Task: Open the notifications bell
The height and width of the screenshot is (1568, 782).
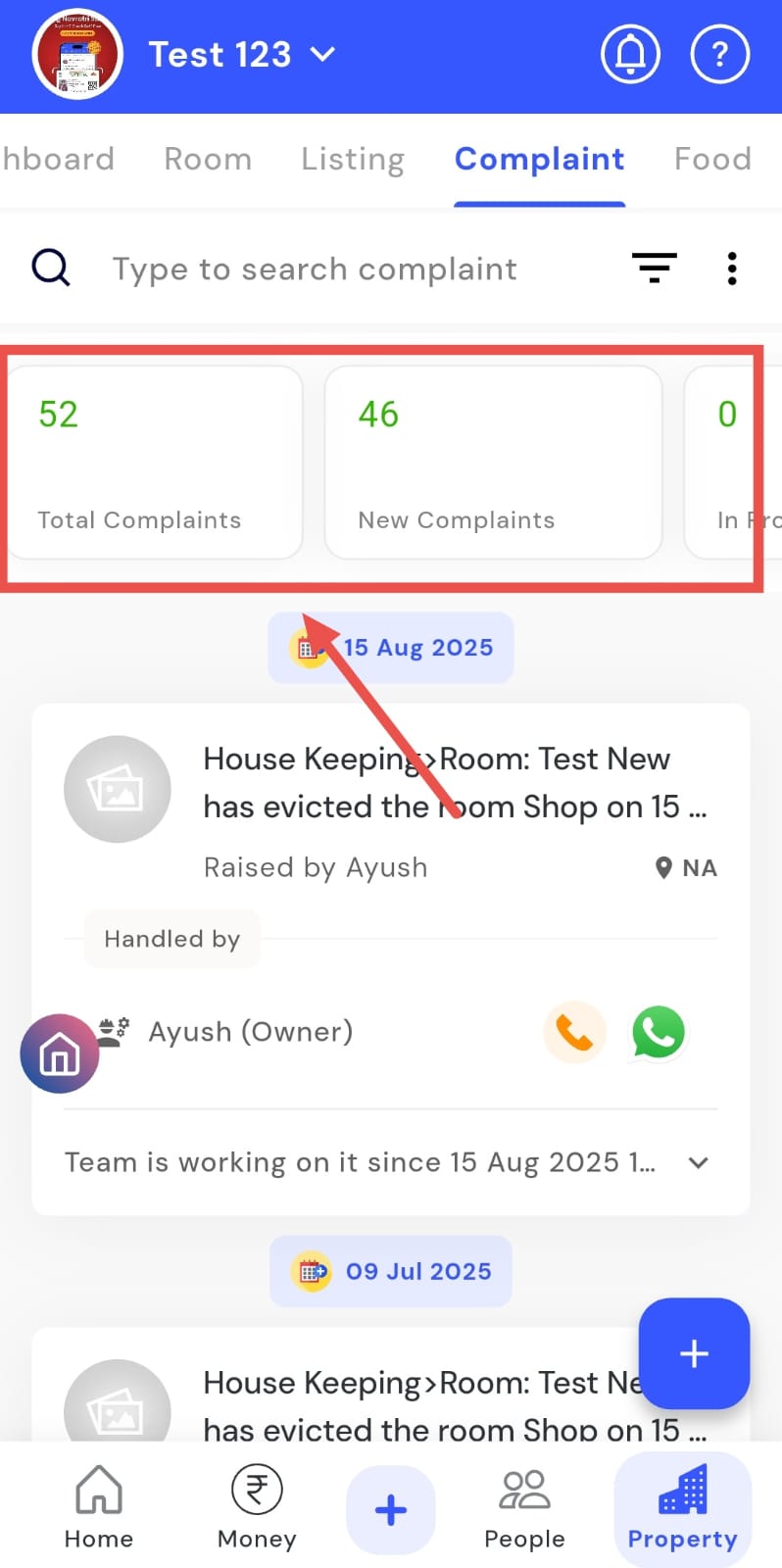Action: [630, 54]
